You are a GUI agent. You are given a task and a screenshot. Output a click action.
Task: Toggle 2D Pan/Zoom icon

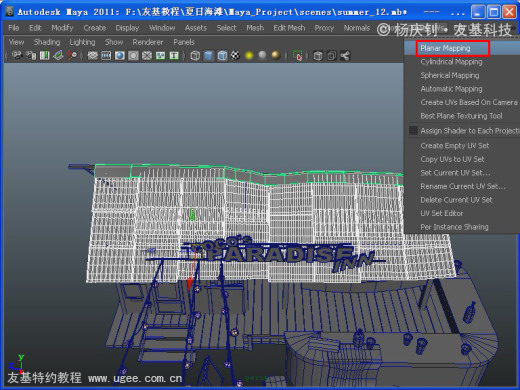[71, 55]
